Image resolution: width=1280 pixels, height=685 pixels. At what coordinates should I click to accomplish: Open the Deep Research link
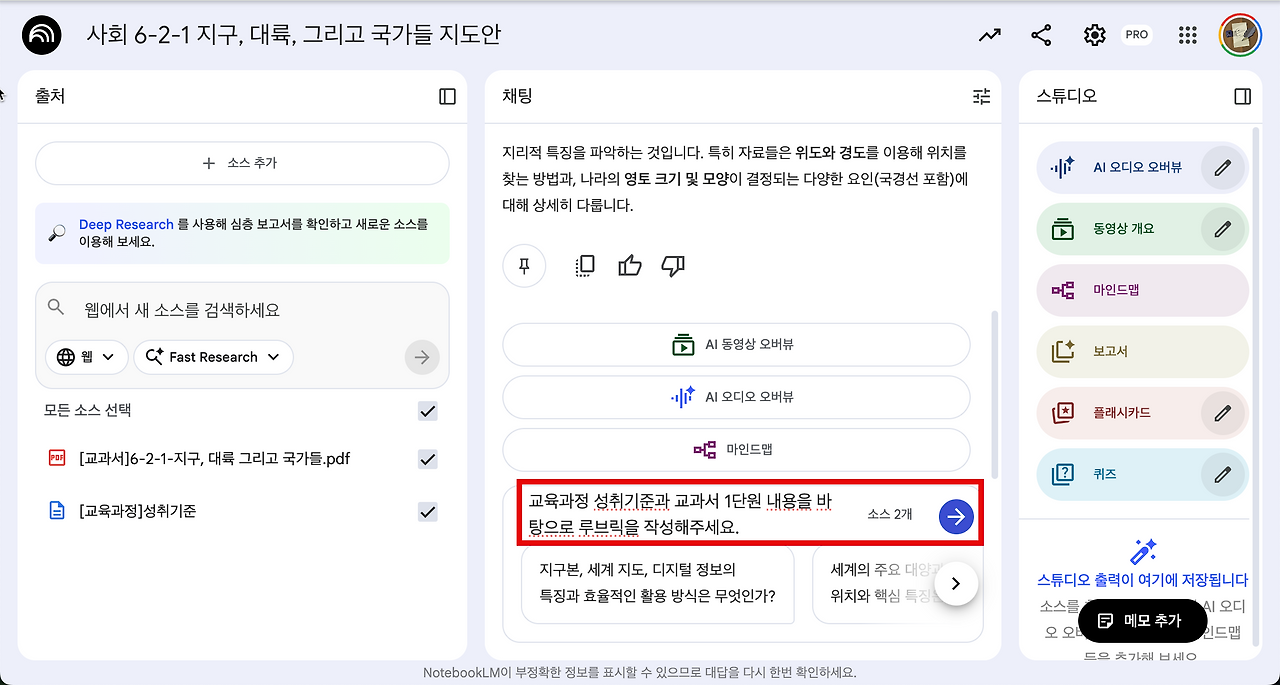pyautogui.click(x=126, y=224)
